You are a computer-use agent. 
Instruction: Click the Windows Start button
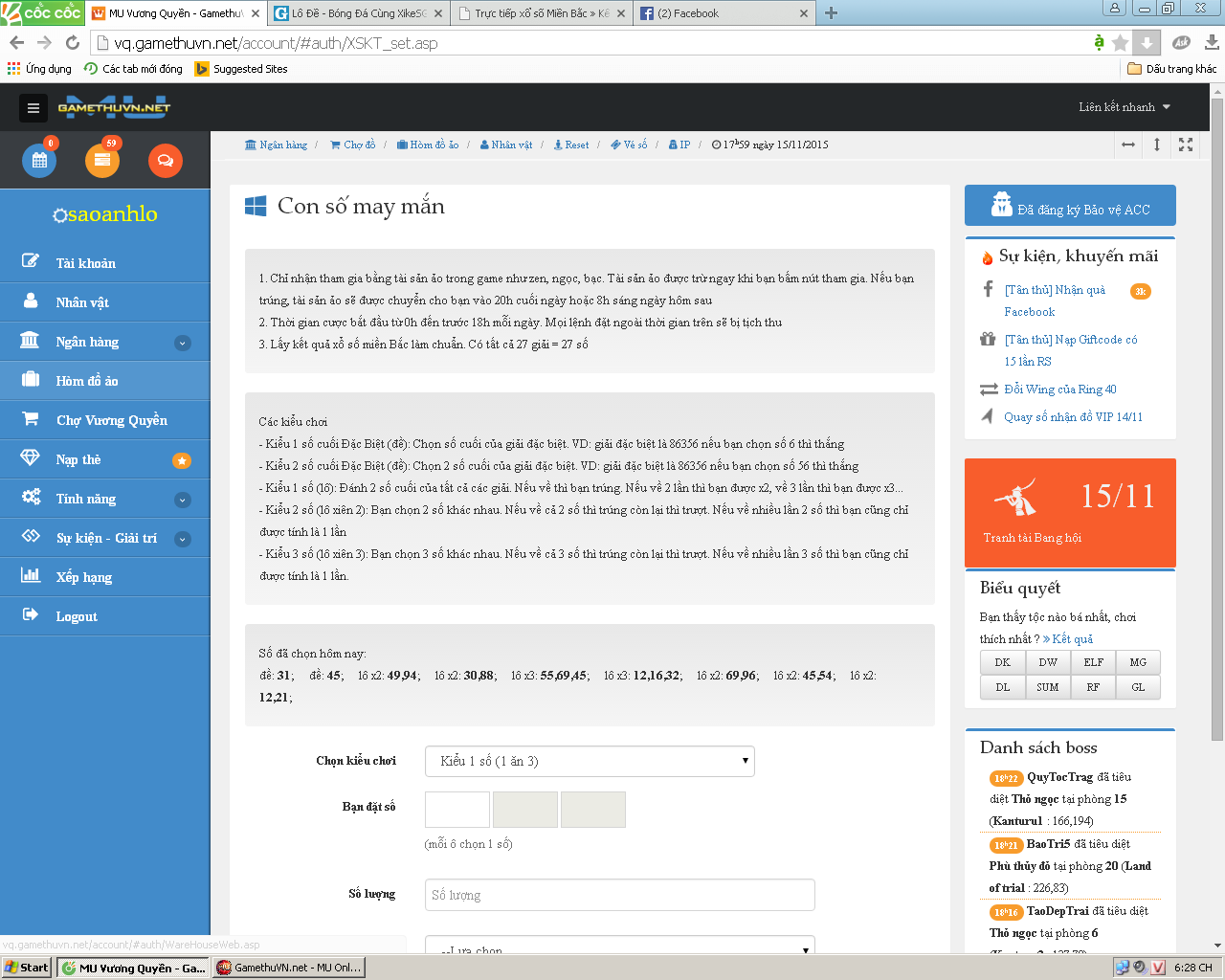27,968
